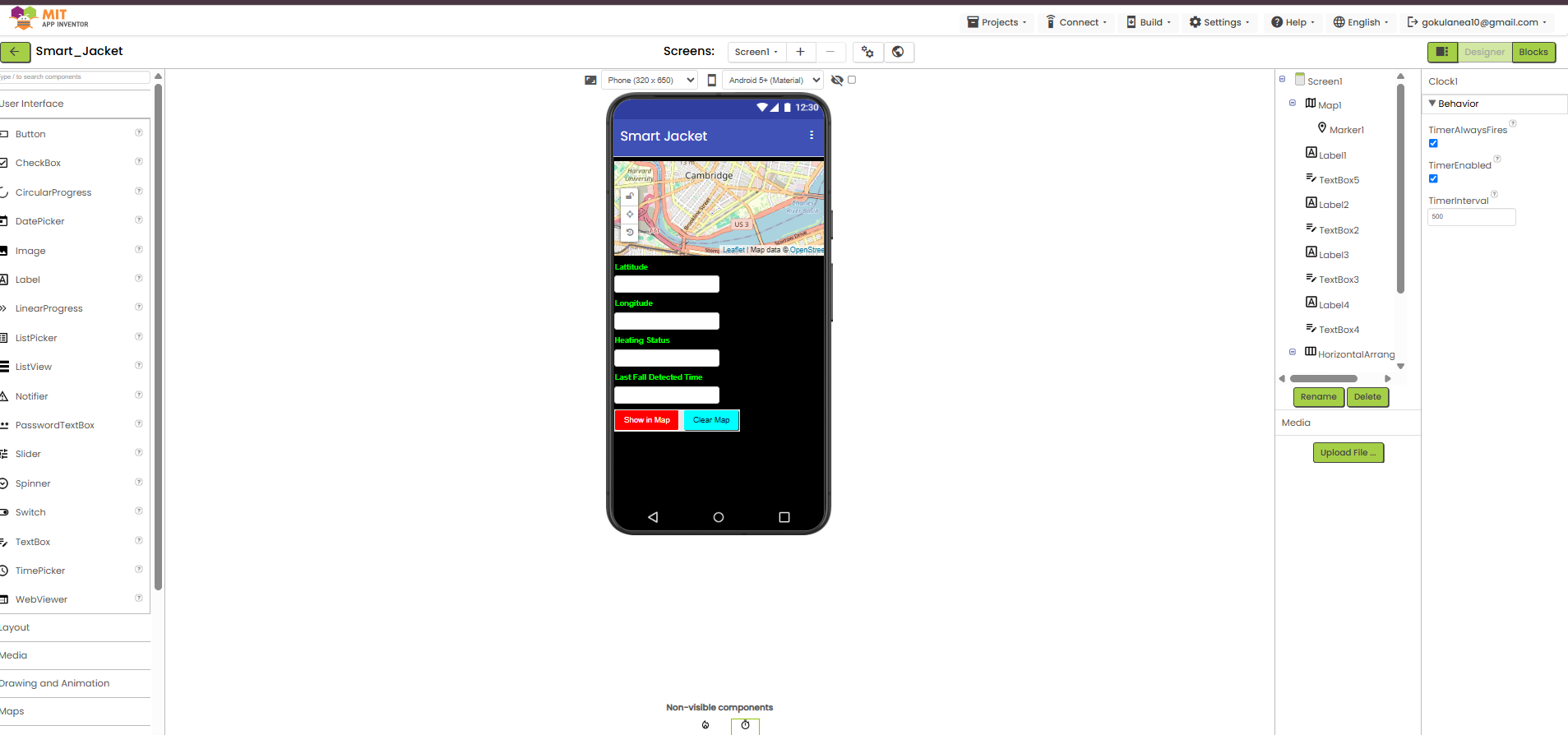Select the Clock non-visible component icon

coord(745,725)
